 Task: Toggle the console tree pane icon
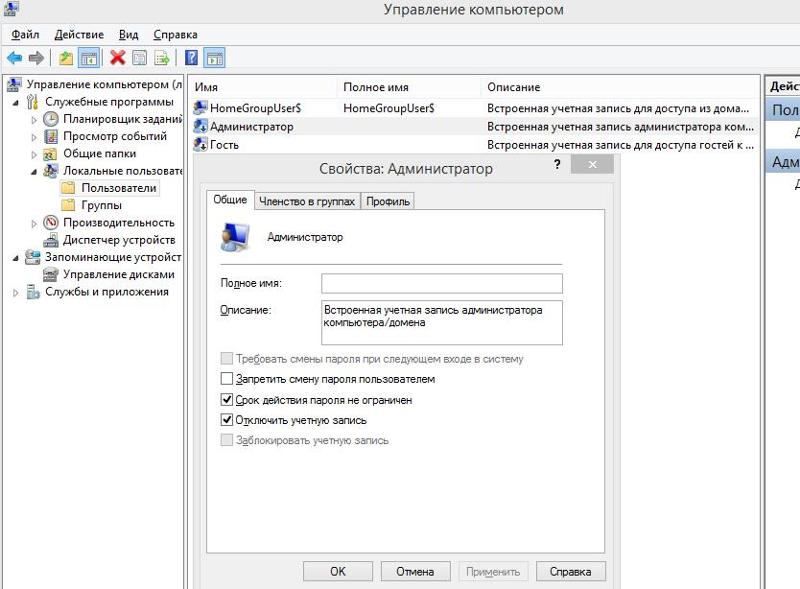point(89,58)
